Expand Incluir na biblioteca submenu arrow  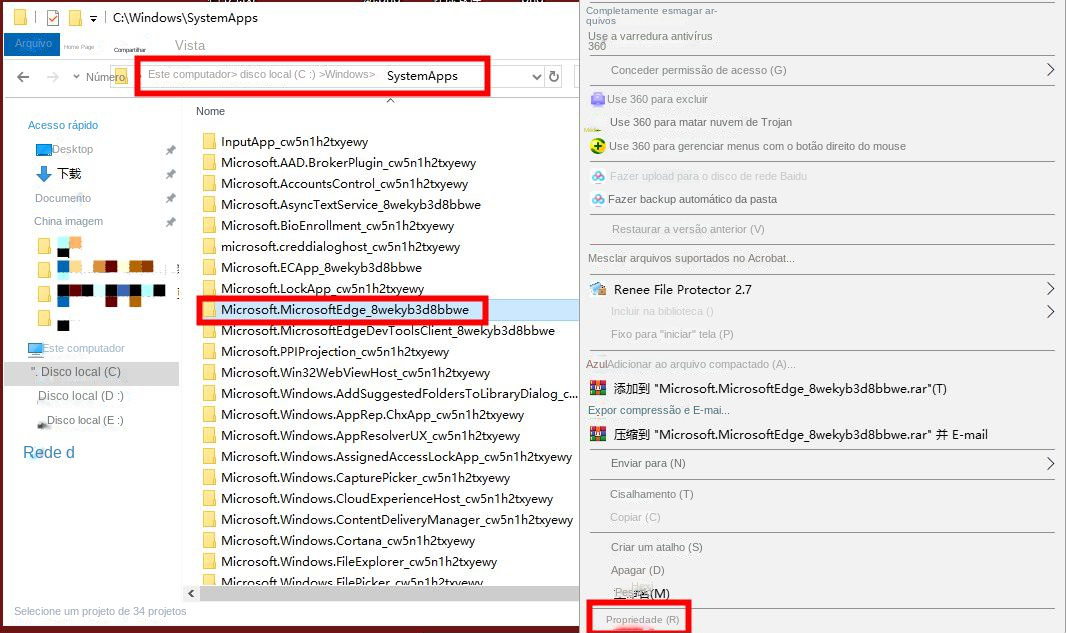[1050, 311]
